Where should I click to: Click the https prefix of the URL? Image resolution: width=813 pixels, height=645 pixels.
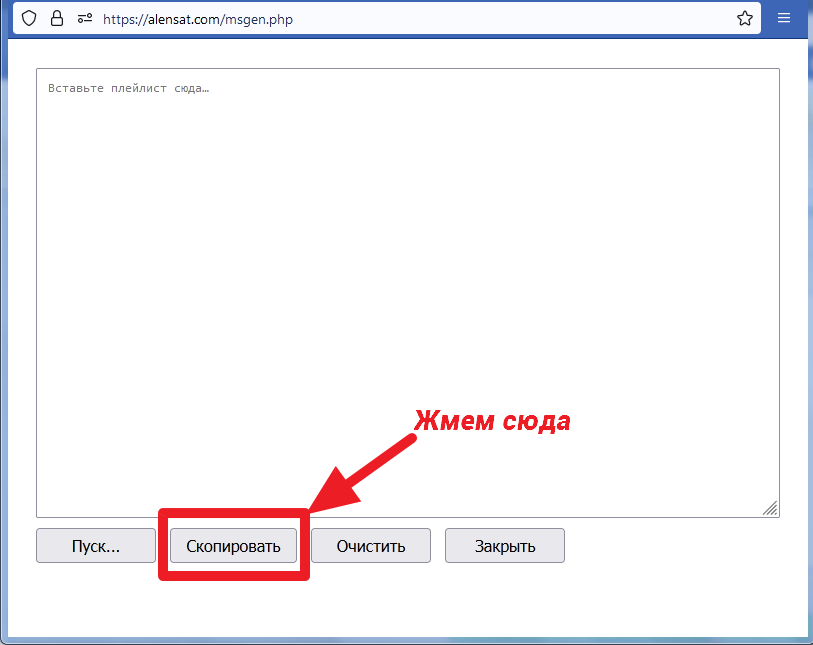coord(120,19)
